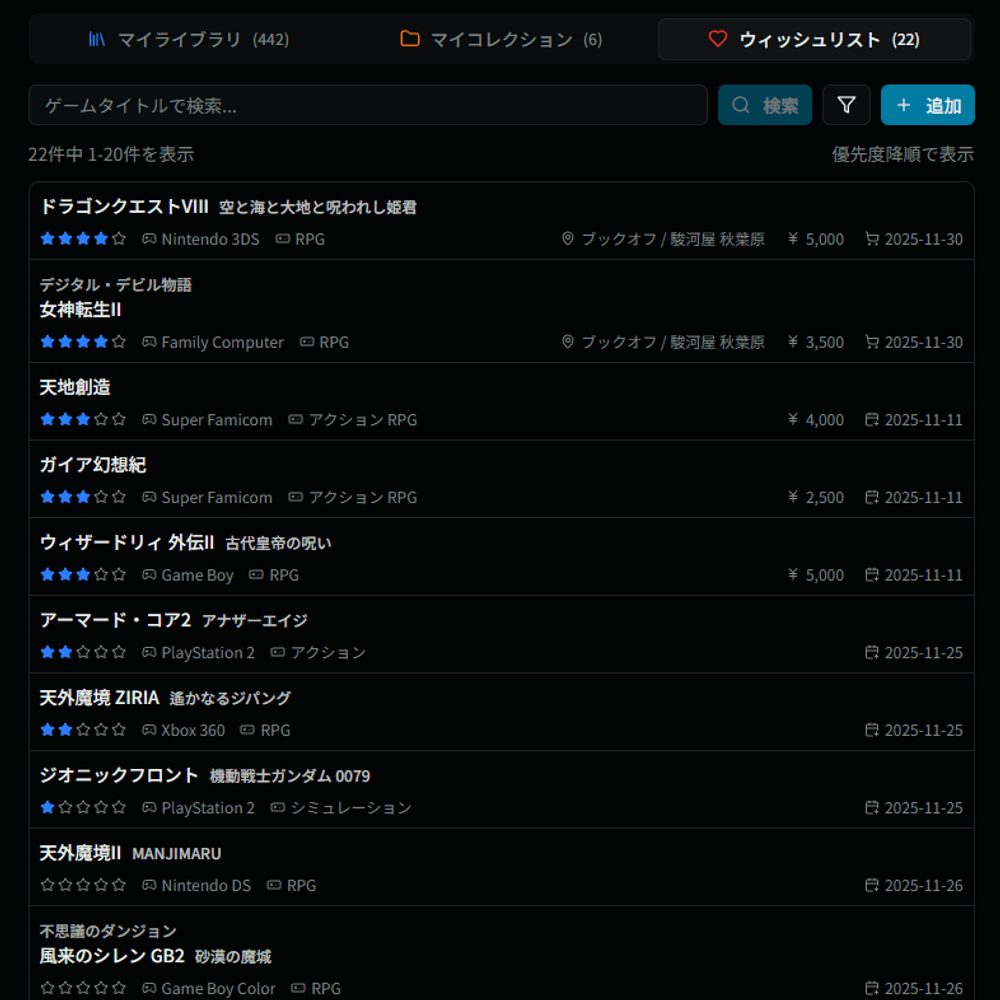Select the ジオニックフロント game title
Screen dimensions: 1000x1000
pos(119,775)
